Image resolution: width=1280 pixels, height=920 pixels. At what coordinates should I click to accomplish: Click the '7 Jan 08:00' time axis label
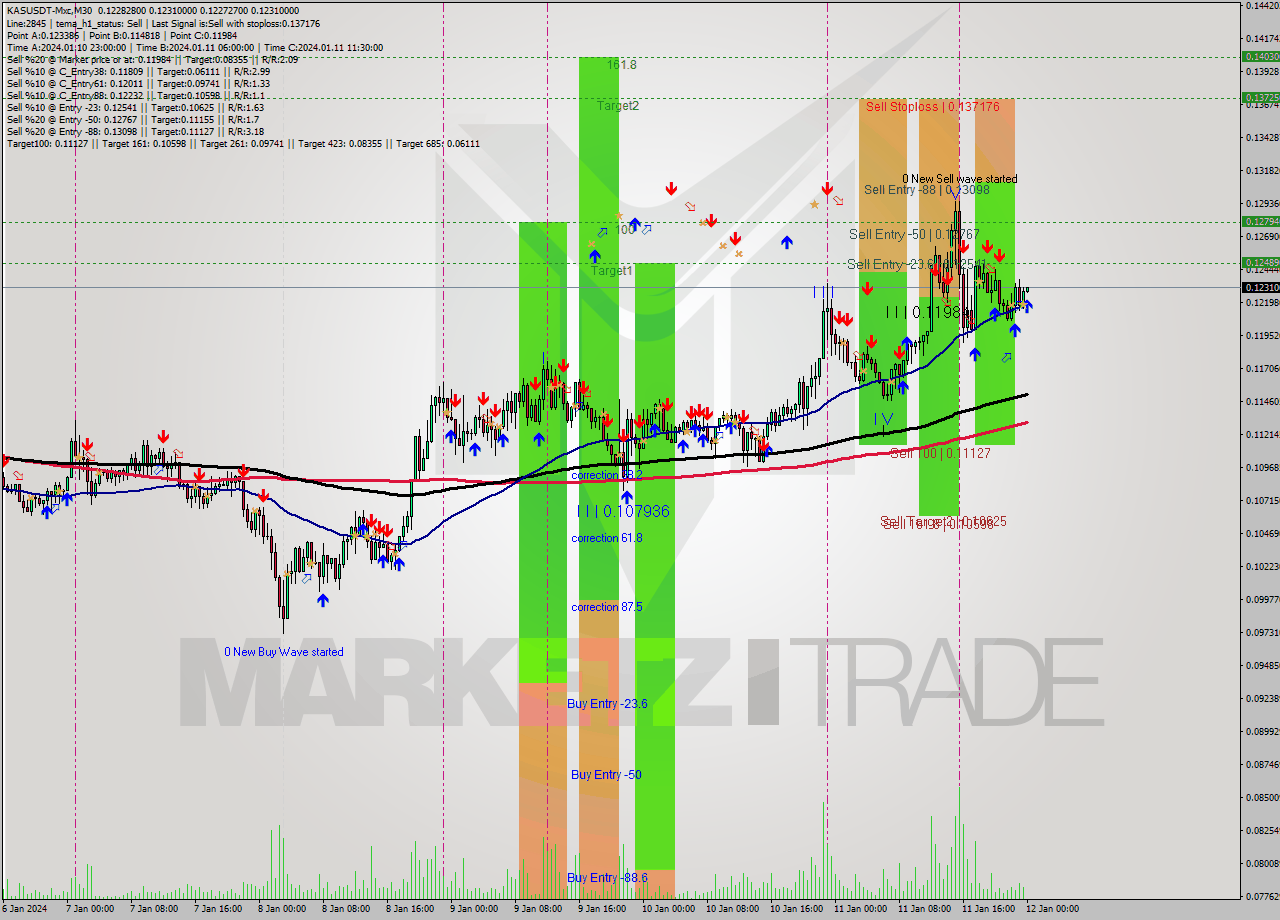pyautogui.click(x=154, y=909)
